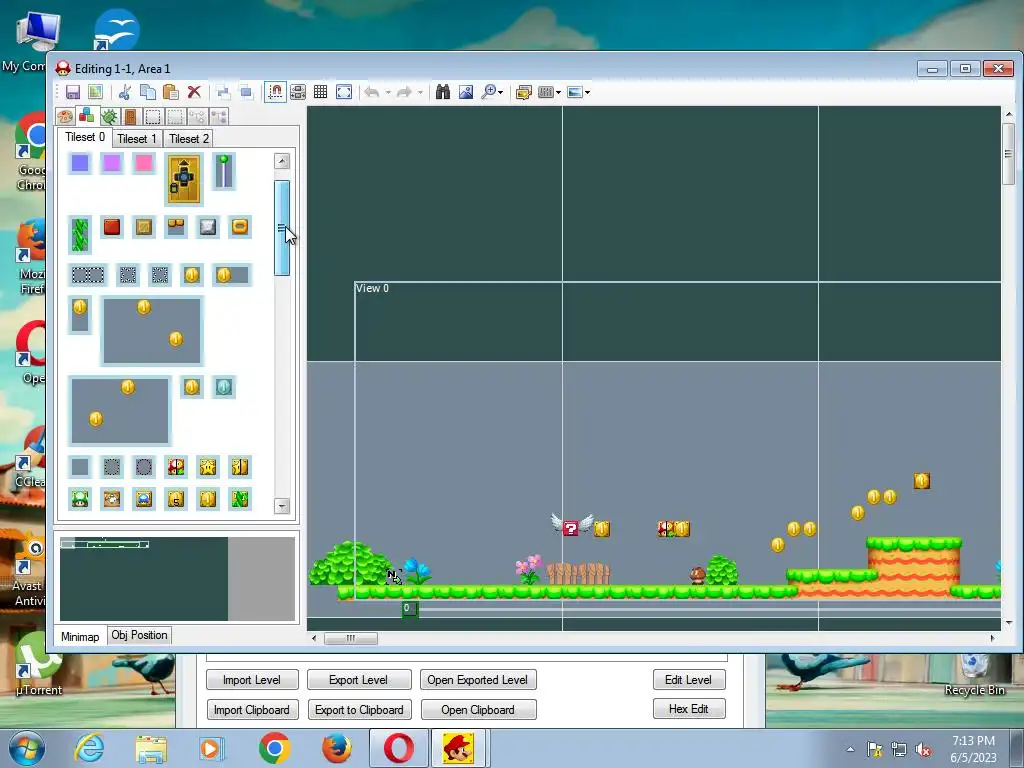Select the mushroom item block in palette
Viewport: 1024px width, 768px height.
point(176,466)
